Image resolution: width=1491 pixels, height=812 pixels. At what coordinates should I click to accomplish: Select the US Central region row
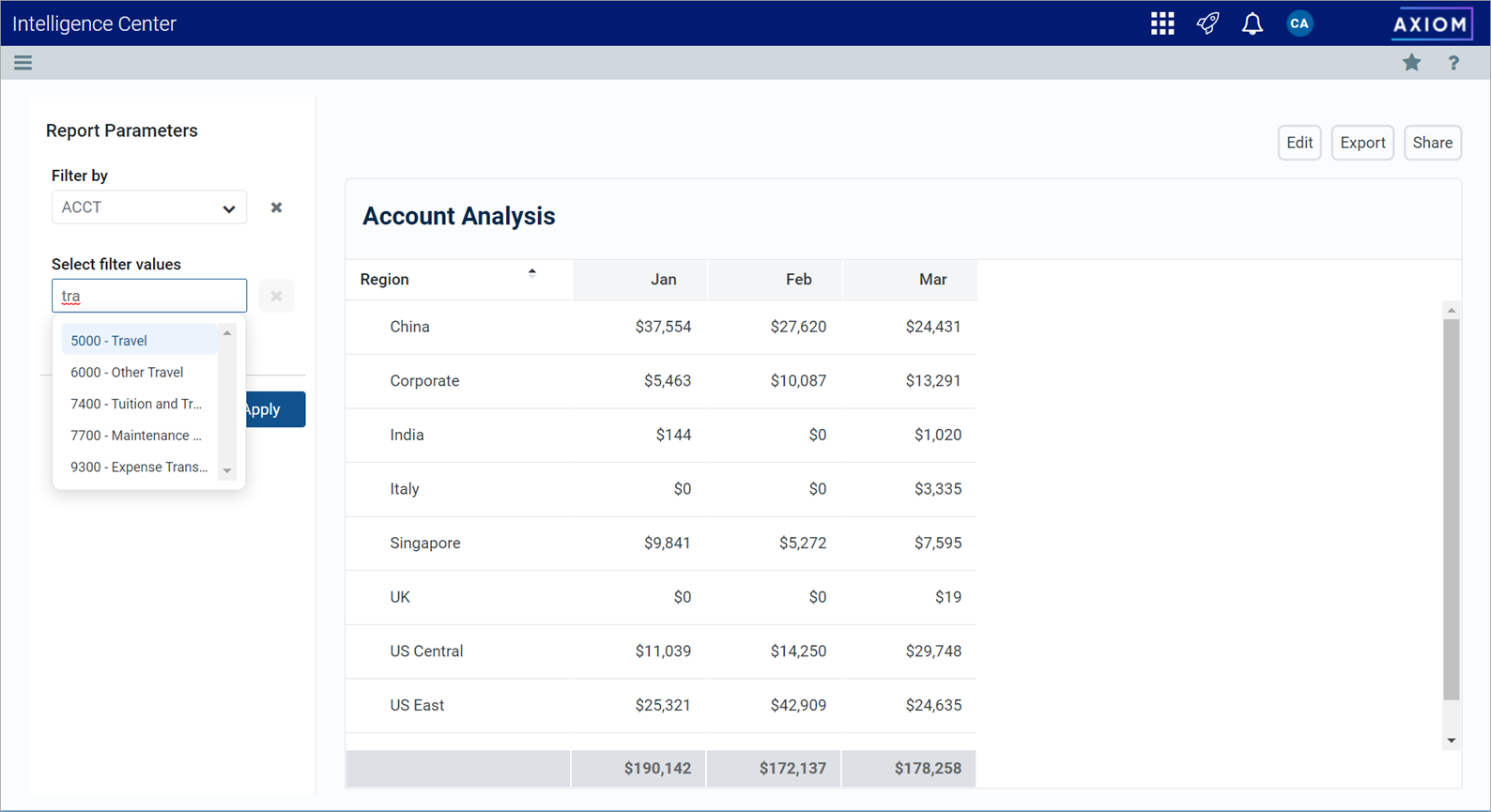(661, 651)
